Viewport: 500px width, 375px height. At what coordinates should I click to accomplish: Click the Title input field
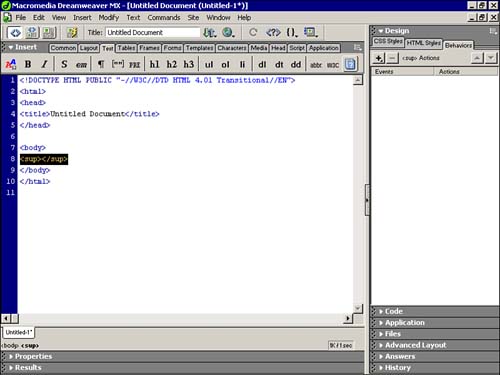coord(153,32)
